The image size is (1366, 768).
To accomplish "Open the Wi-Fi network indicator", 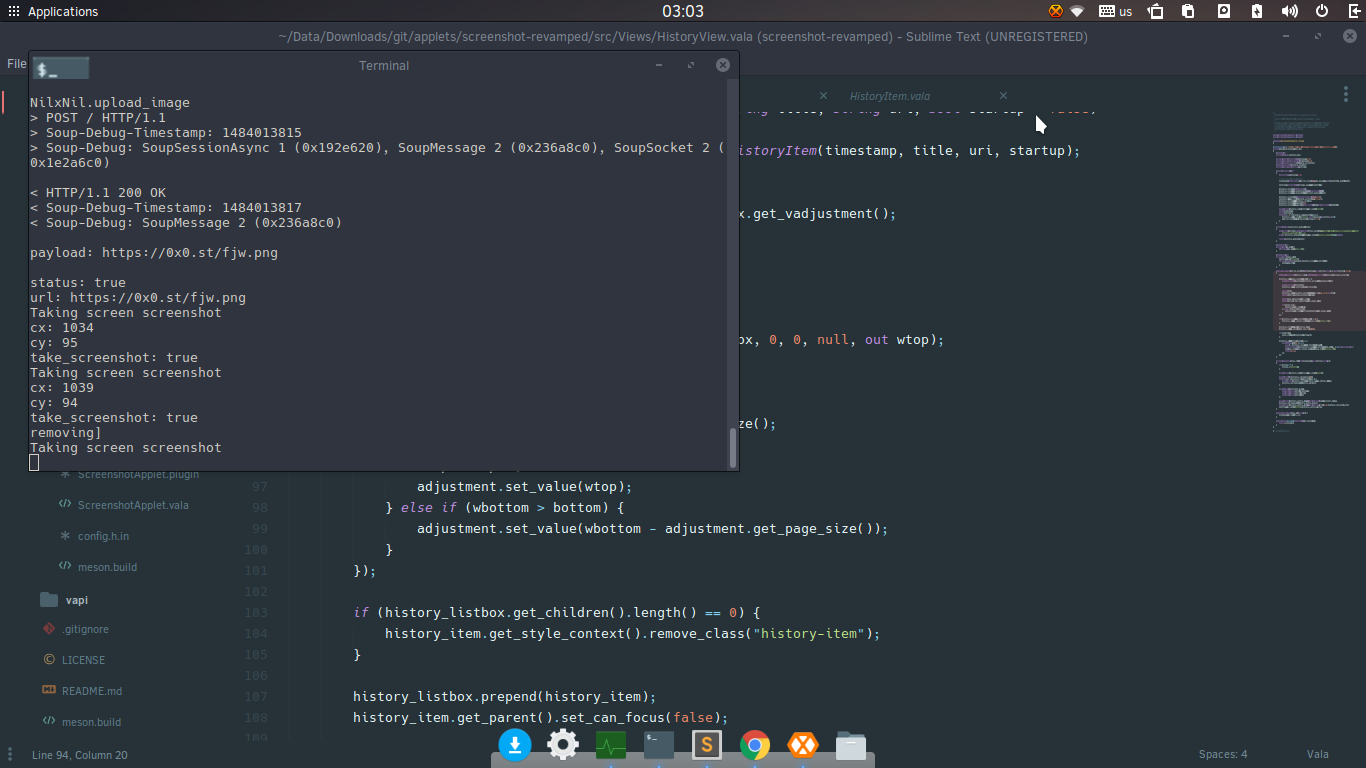I will click(x=1077, y=11).
